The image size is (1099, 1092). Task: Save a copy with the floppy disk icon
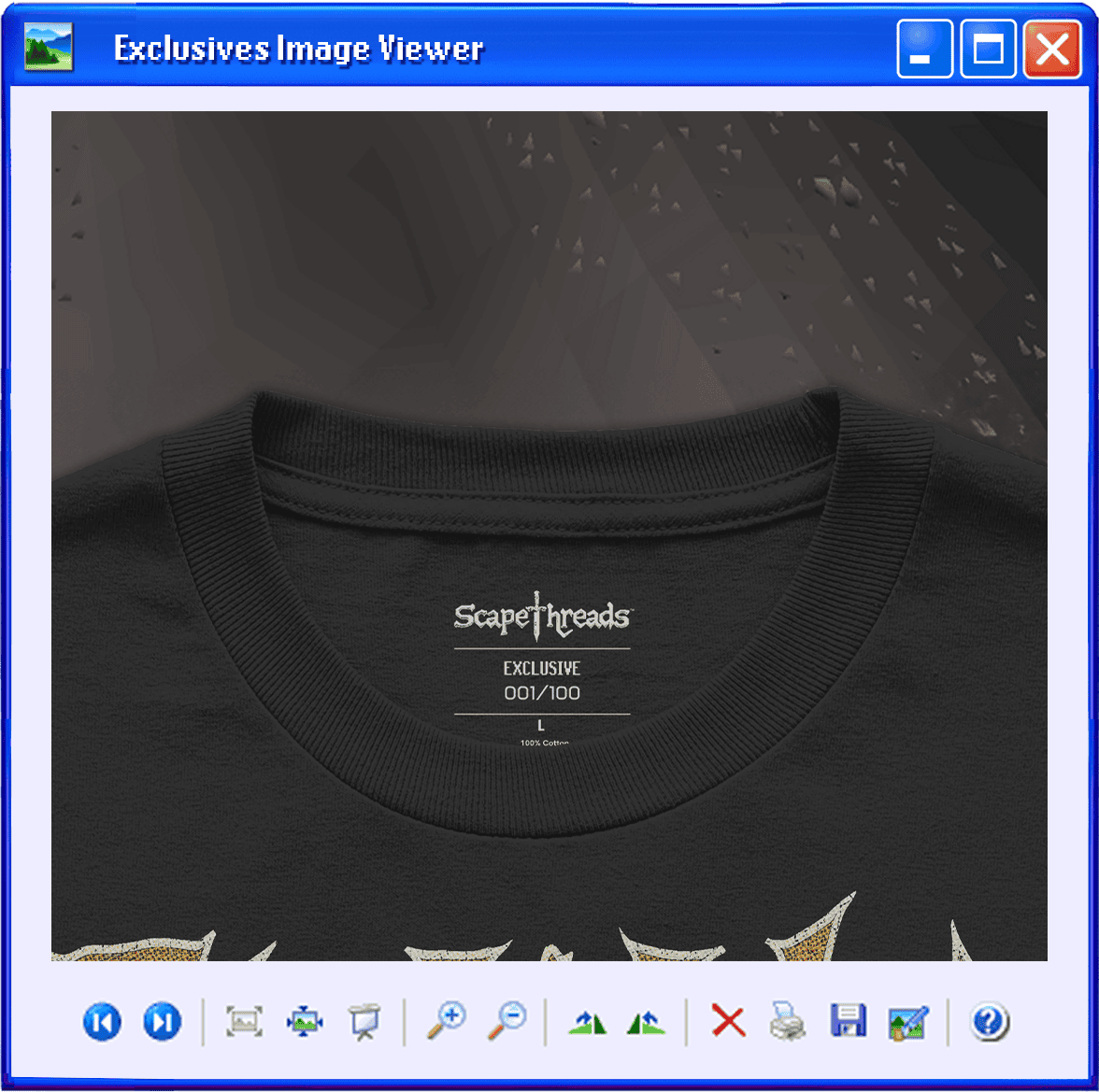click(849, 1021)
